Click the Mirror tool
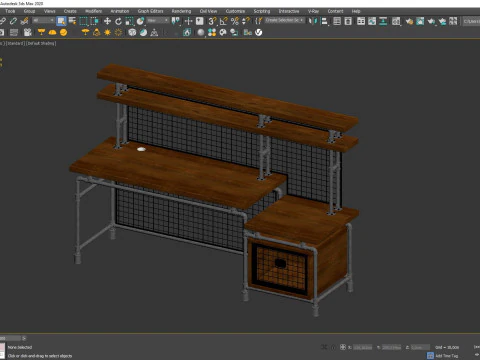480x360 pixels. pyautogui.click(x=313, y=21)
